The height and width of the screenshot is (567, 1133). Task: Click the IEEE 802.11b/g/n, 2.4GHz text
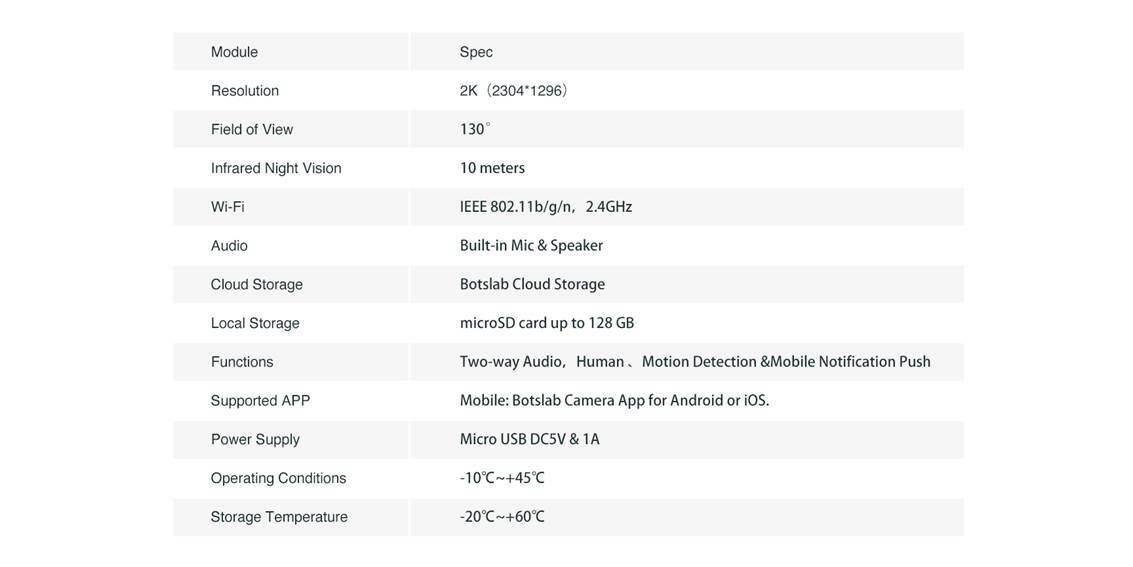coord(546,207)
